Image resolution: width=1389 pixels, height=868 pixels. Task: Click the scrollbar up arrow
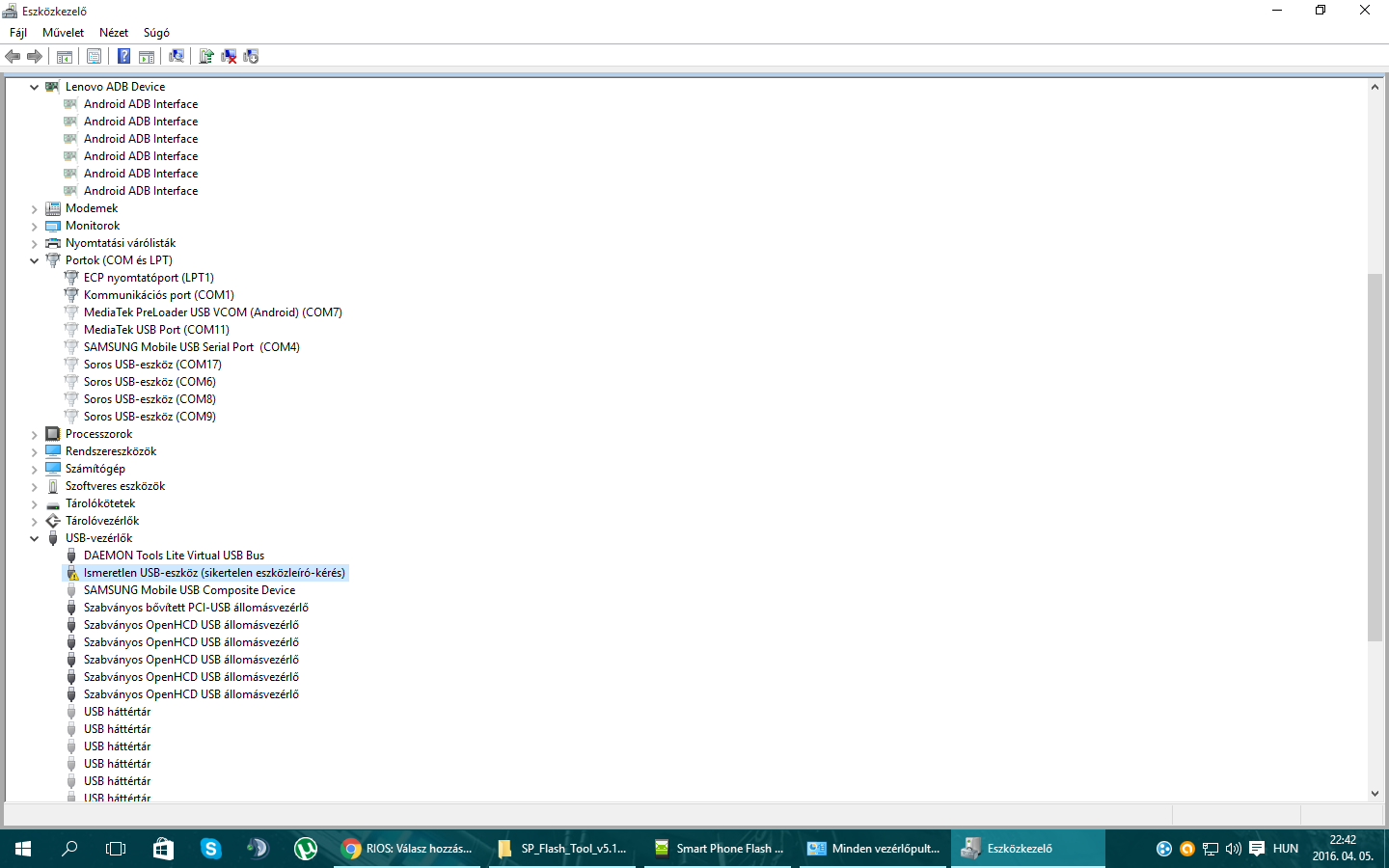coord(1375,87)
